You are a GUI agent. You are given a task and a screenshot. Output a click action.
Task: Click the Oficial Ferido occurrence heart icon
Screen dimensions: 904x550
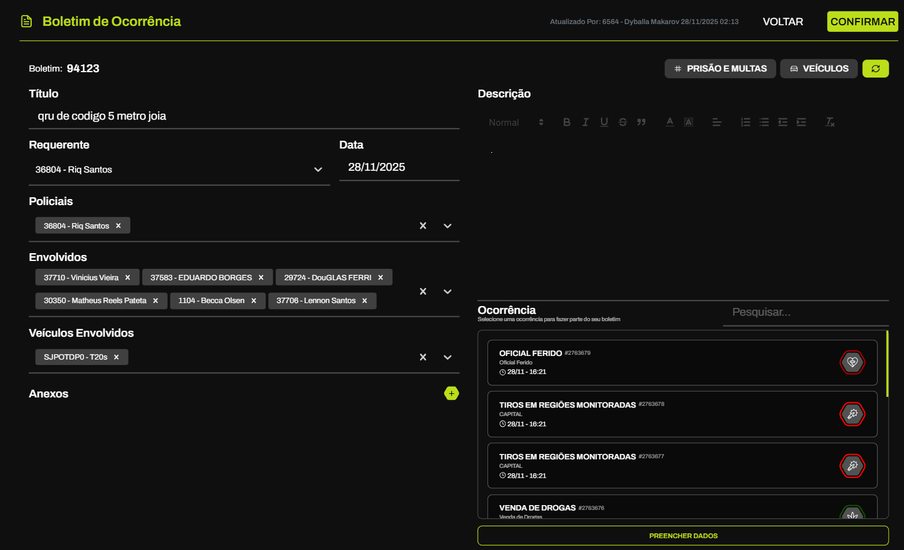852,363
